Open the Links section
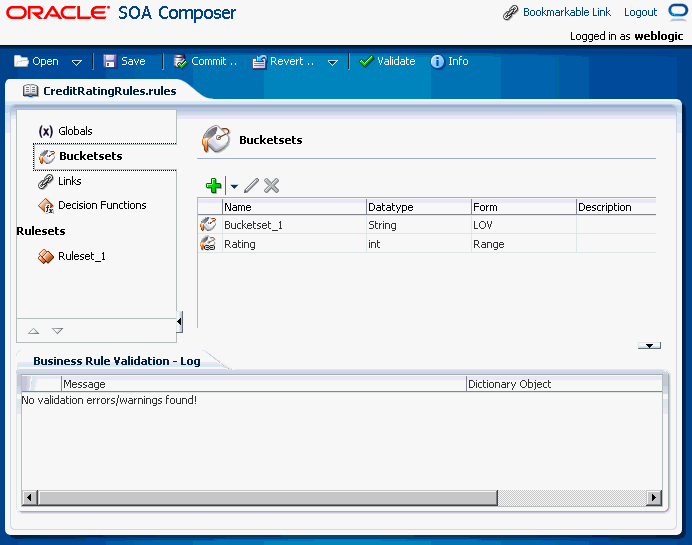The width and height of the screenshot is (692, 545). [x=70, y=181]
